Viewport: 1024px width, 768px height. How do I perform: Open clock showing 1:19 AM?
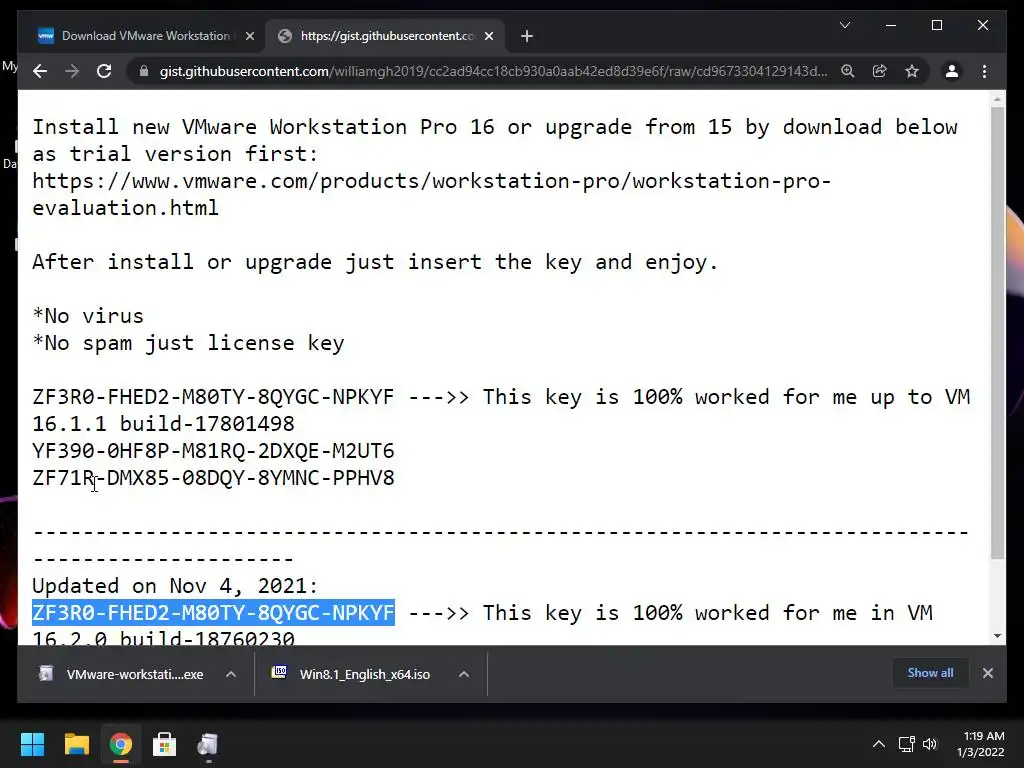pyautogui.click(x=982, y=744)
